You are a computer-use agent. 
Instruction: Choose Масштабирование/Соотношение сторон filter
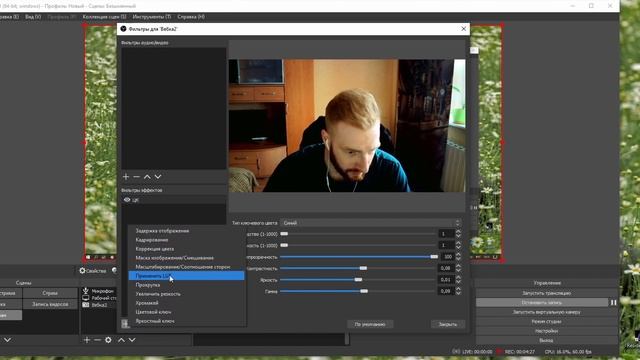[x=187, y=267]
